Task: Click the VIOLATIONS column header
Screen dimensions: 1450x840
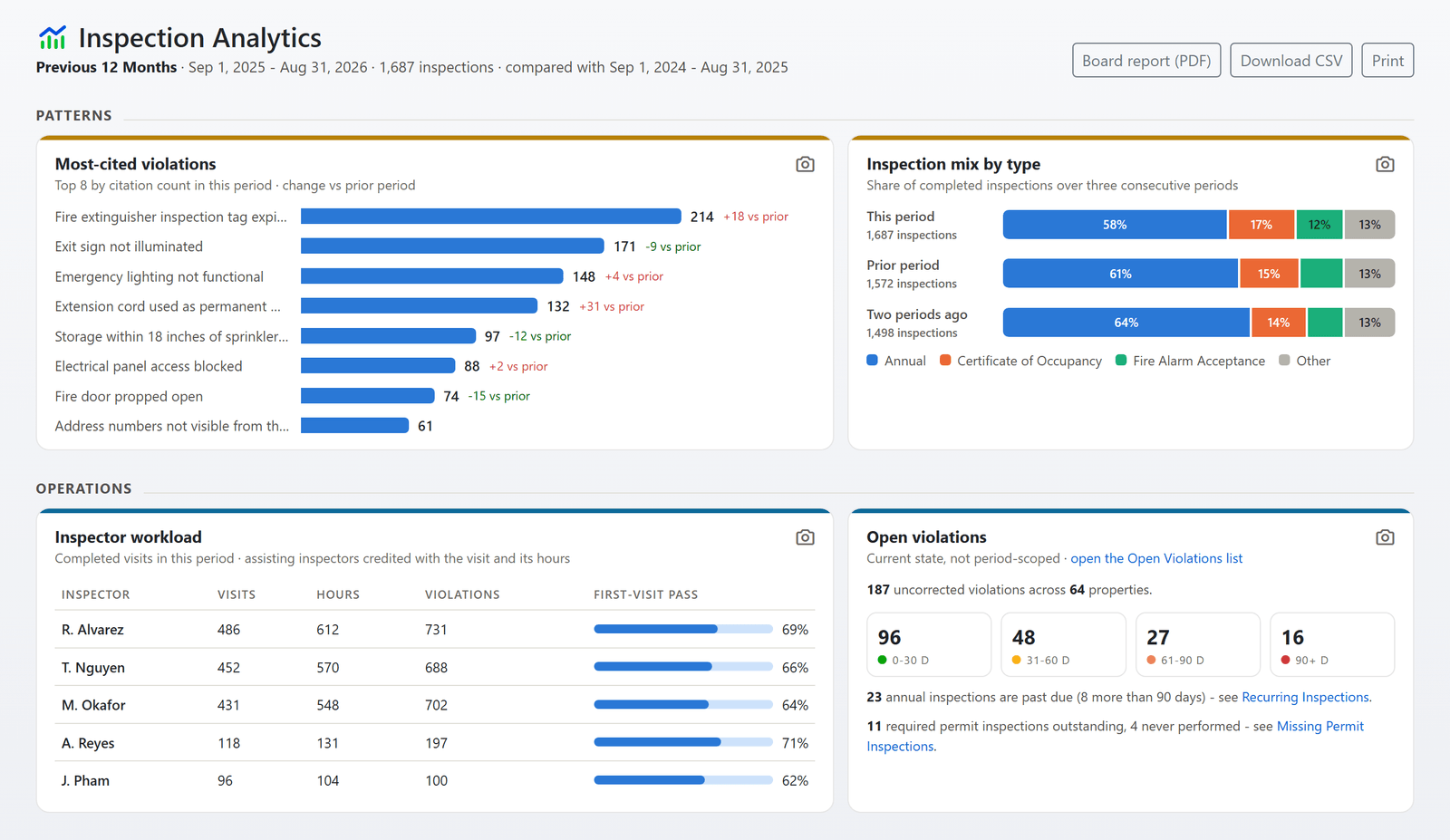Action: tap(462, 594)
